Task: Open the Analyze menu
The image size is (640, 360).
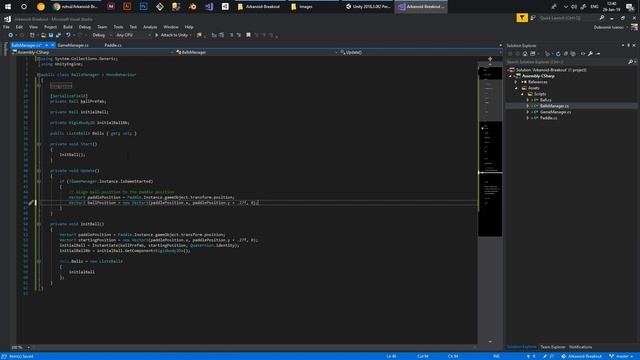Action: [150, 27]
